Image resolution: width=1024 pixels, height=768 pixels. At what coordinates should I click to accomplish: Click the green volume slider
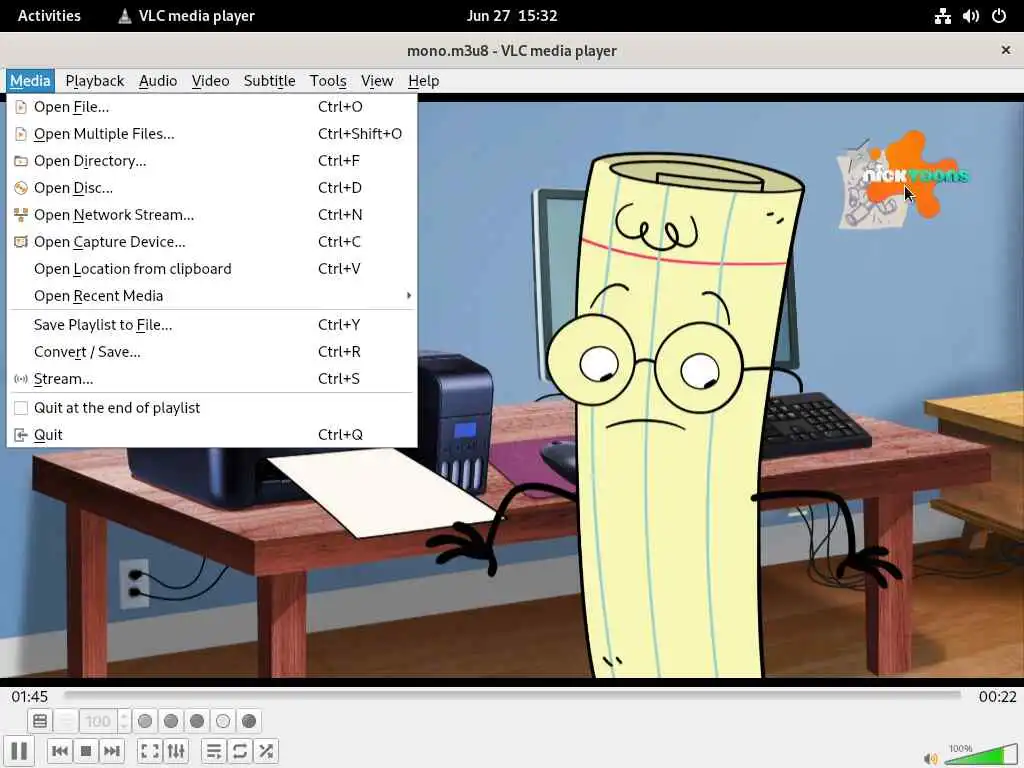pos(981,754)
